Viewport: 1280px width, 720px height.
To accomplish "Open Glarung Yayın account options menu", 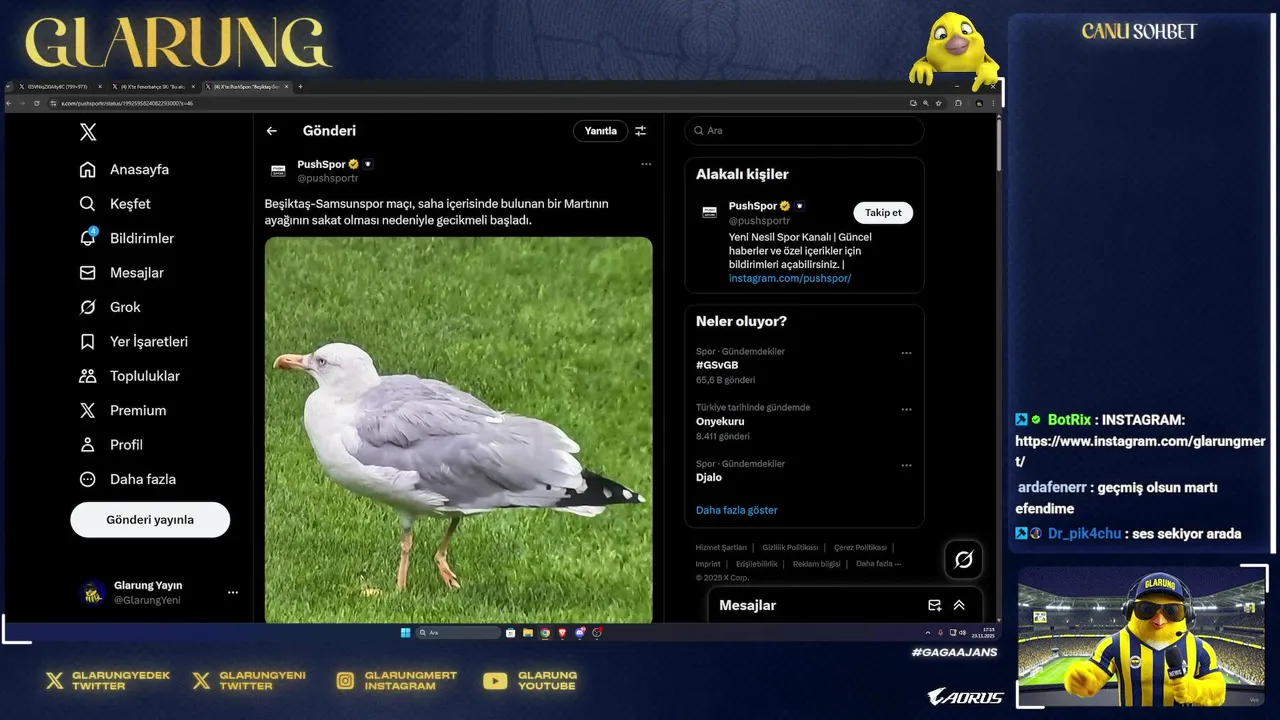I will pos(233,592).
